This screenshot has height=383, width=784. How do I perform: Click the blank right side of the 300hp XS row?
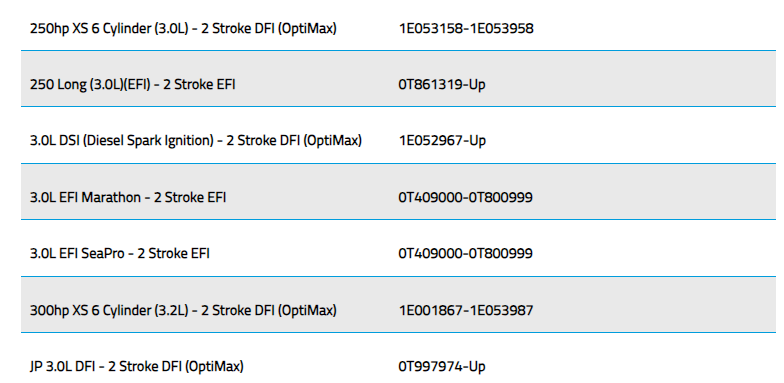[x=654, y=304]
